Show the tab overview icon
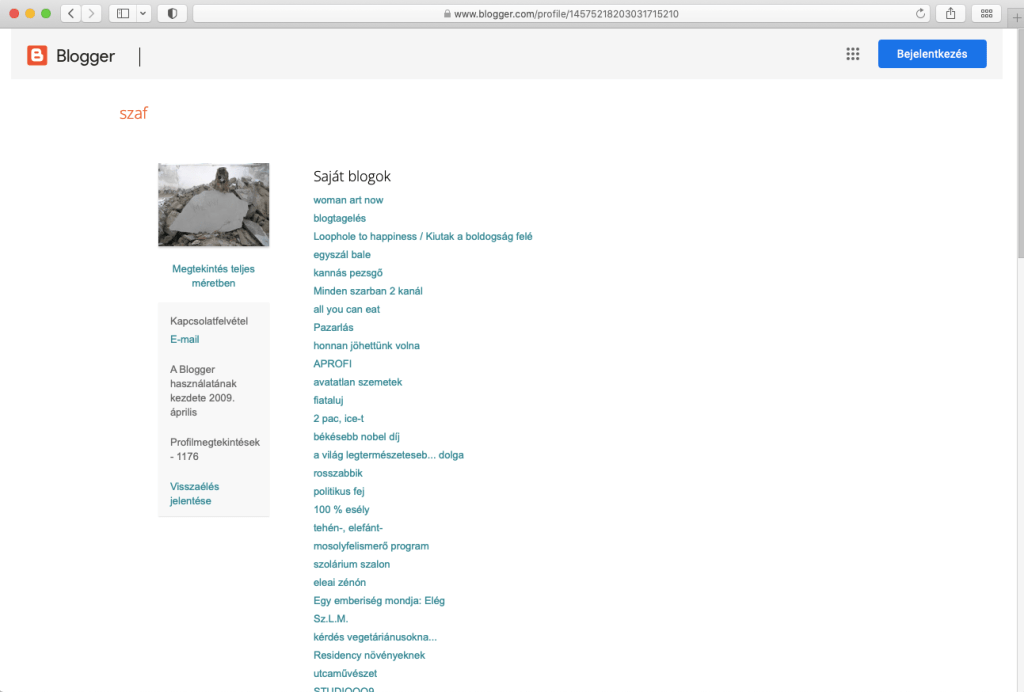Viewport: 1024px width, 692px height. (986, 13)
